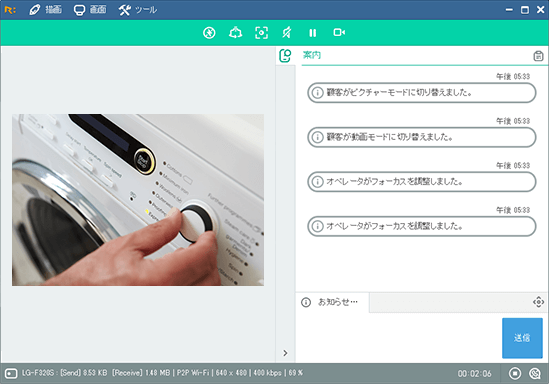Minimize the window
This screenshot has width=549, height=384.
pos(509,10)
